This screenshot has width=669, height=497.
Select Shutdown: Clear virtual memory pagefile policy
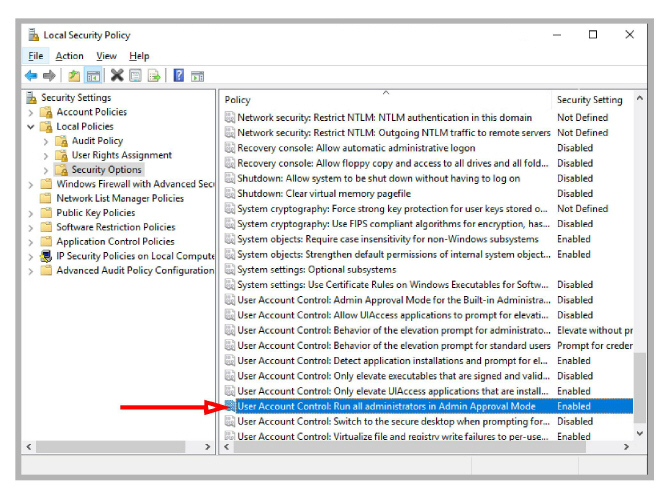(323, 193)
